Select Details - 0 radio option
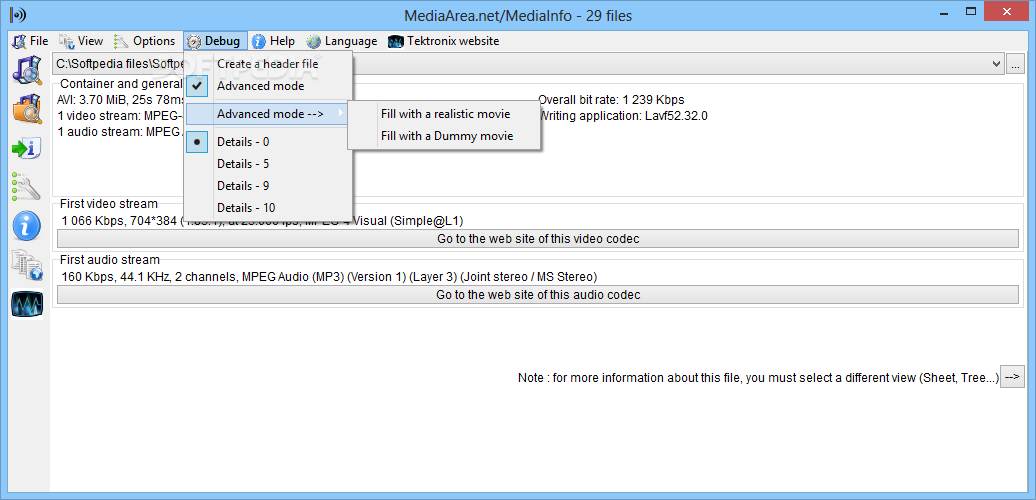This screenshot has height=500, width=1036. coord(268,141)
